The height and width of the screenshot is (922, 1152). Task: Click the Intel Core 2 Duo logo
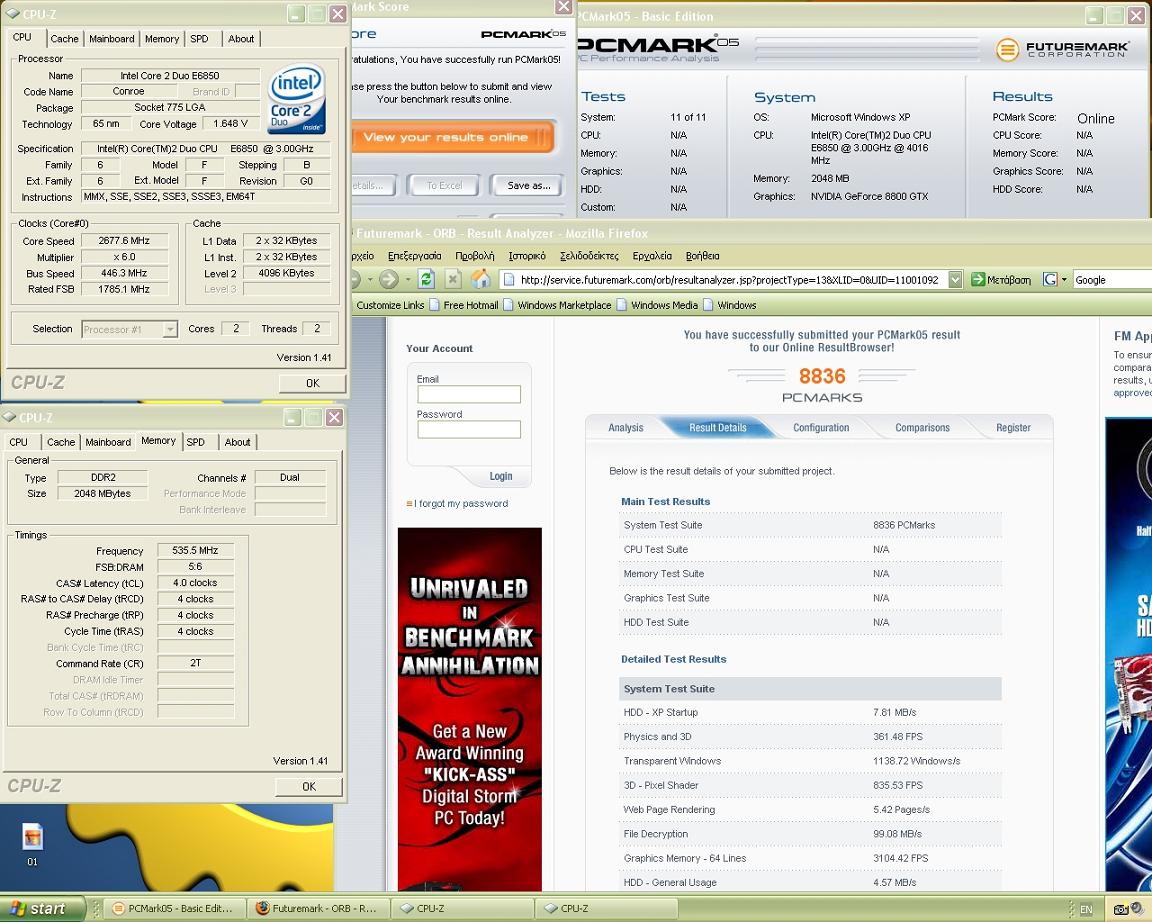click(296, 98)
